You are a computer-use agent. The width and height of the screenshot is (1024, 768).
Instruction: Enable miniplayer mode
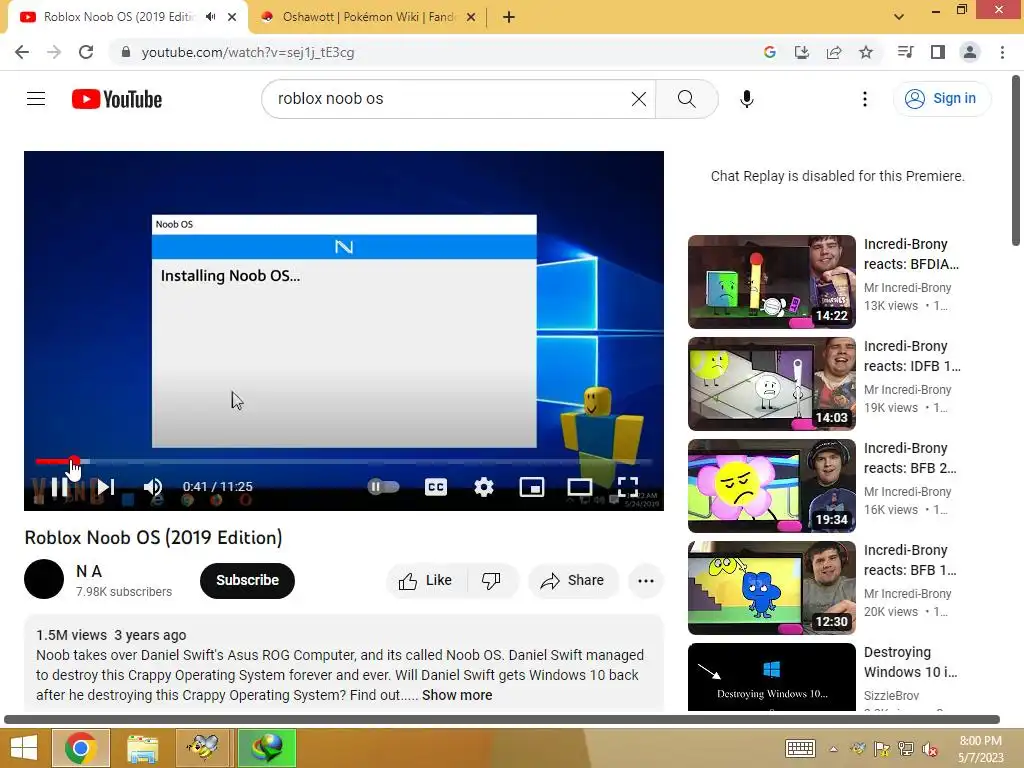pyautogui.click(x=532, y=487)
